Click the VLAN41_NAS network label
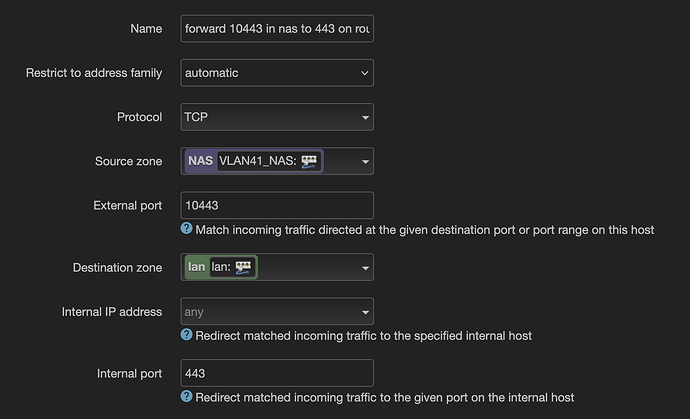 pos(257,161)
